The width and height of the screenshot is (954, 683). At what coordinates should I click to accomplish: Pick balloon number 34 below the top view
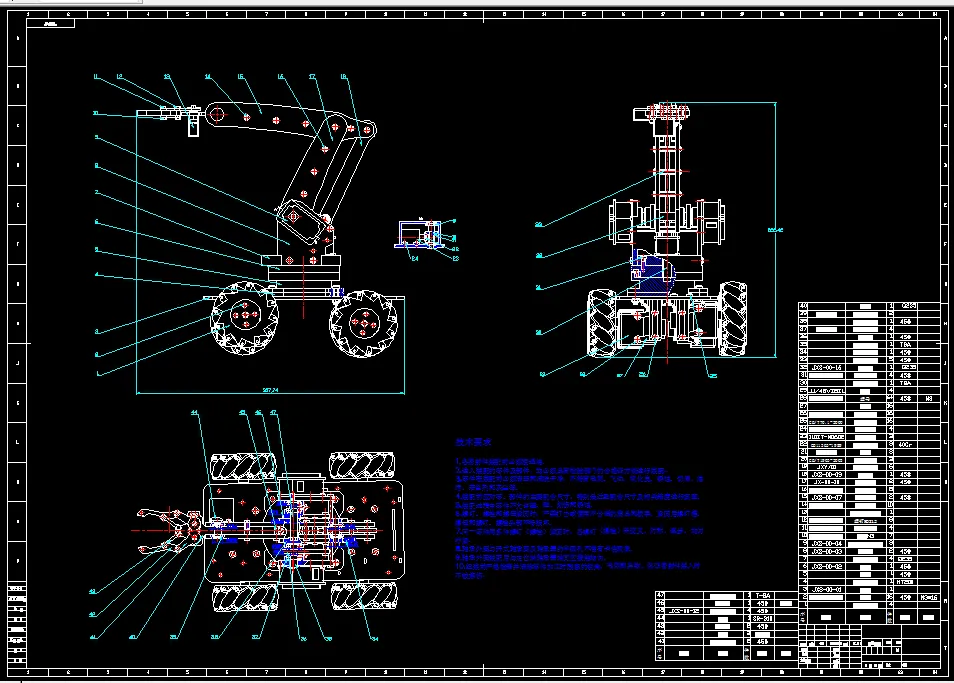coord(375,638)
